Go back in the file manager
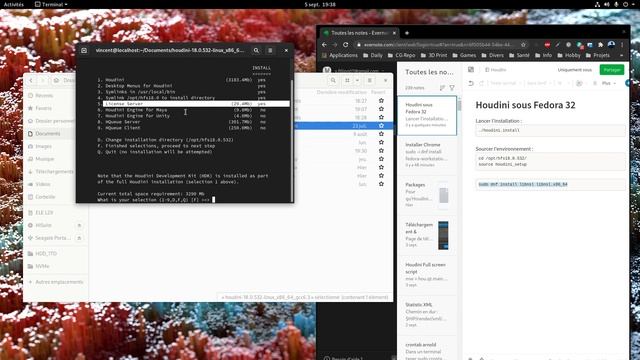This screenshot has height=360, width=640. [31, 80]
